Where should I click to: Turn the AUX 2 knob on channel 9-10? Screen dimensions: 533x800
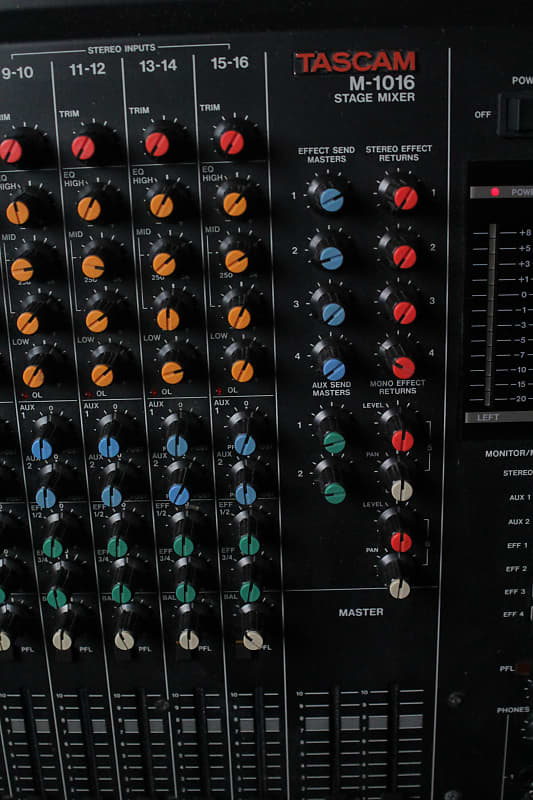(x=45, y=498)
